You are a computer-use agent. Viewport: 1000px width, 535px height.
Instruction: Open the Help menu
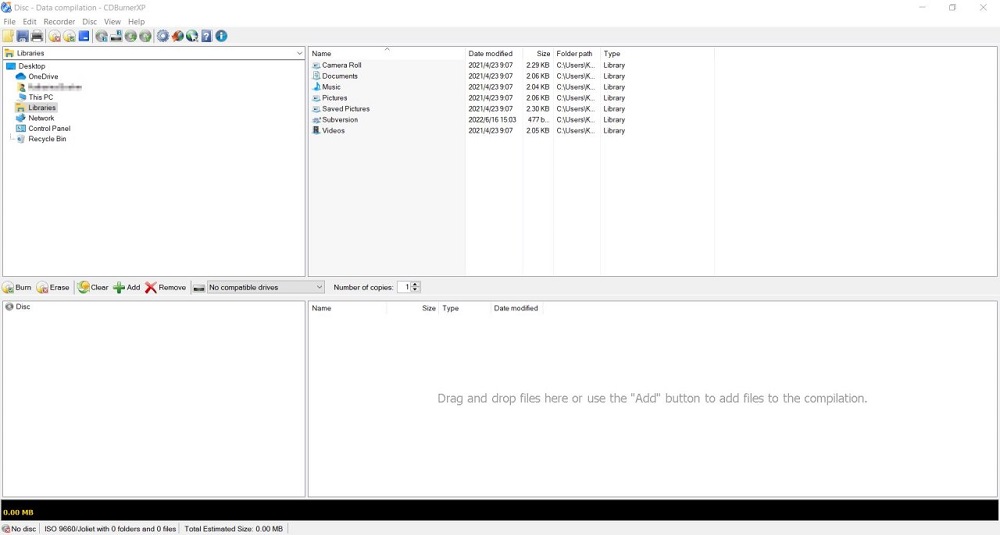pos(136,22)
